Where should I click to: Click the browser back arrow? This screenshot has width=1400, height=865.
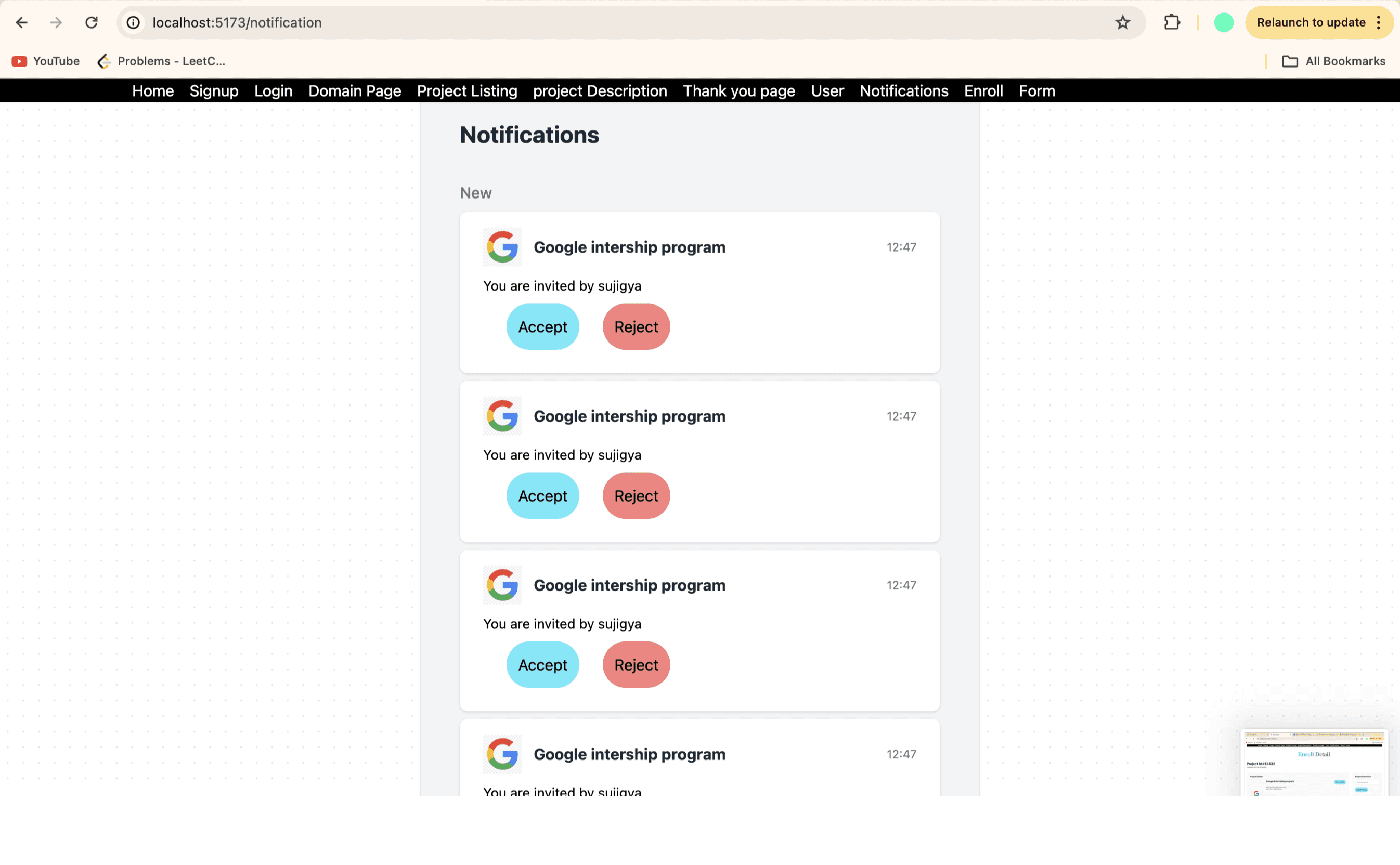click(22, 22)
